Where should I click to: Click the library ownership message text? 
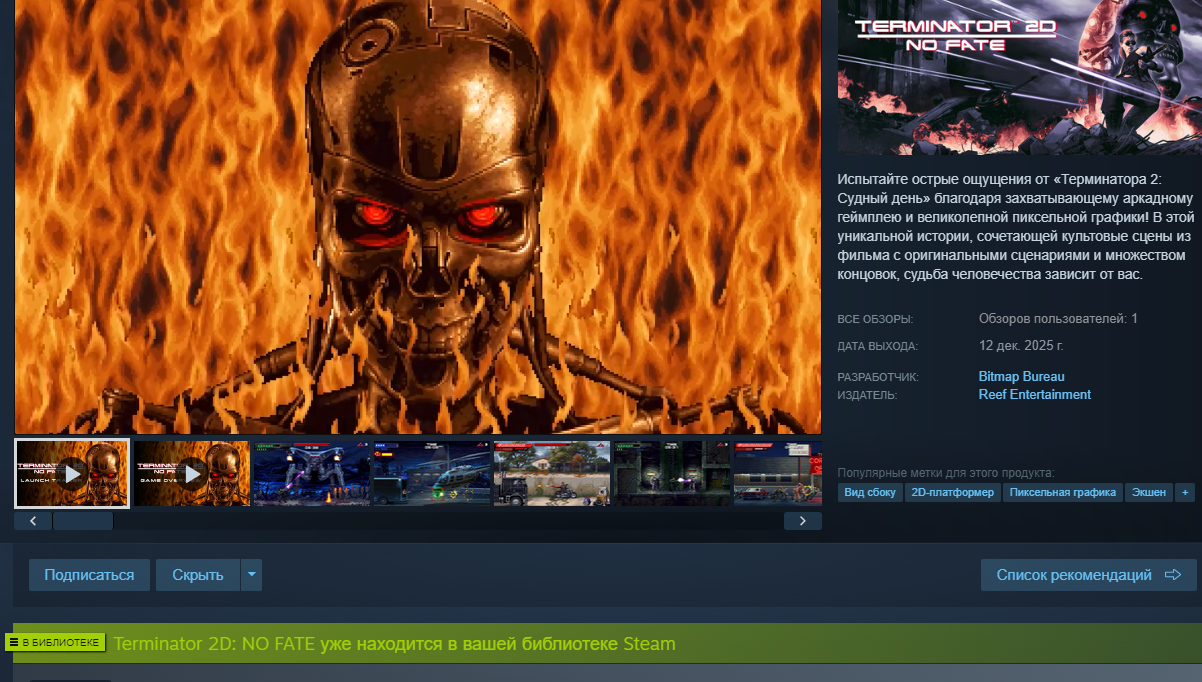[395, 644]
